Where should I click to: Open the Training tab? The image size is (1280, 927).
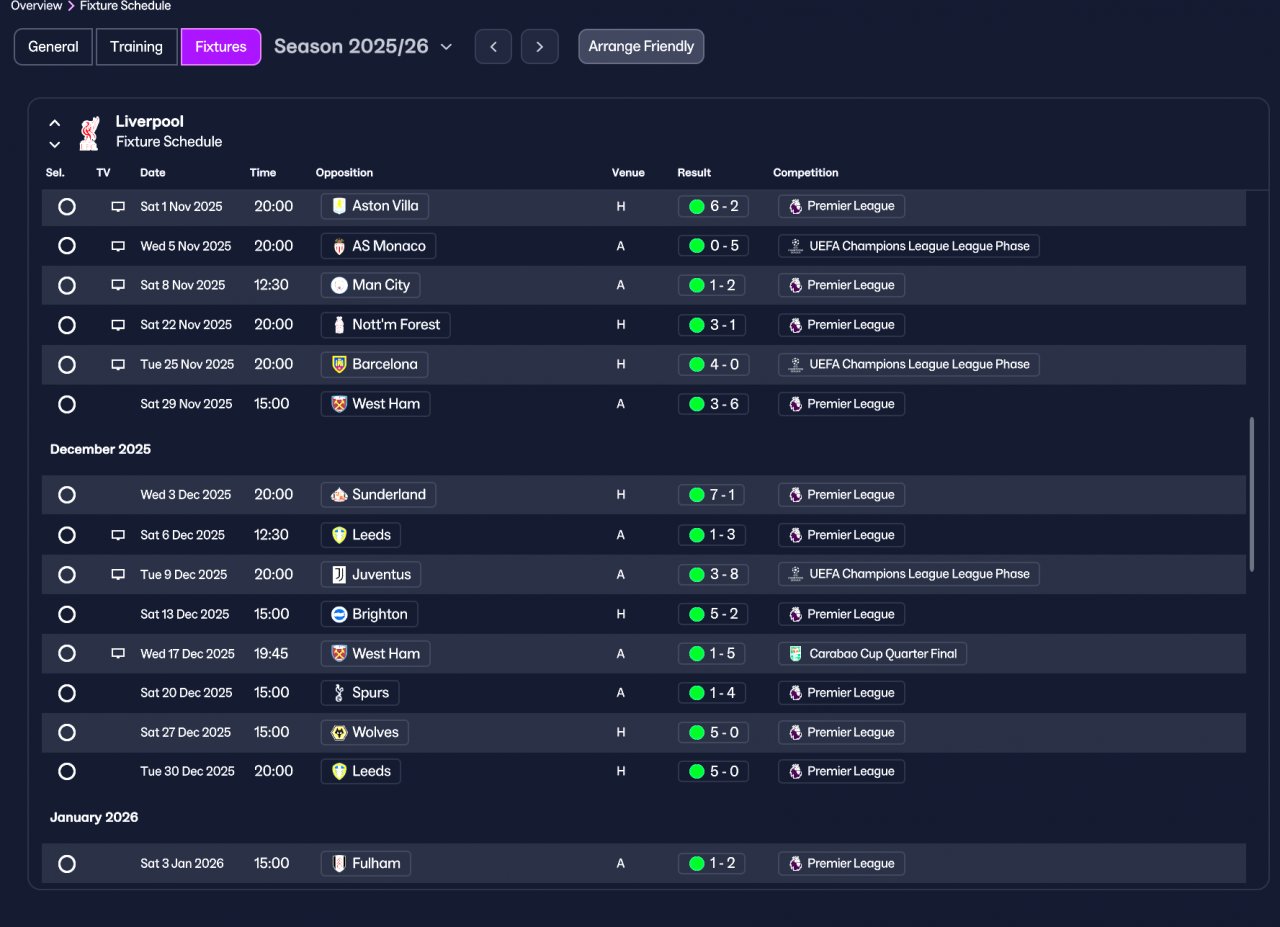(136, 47)
